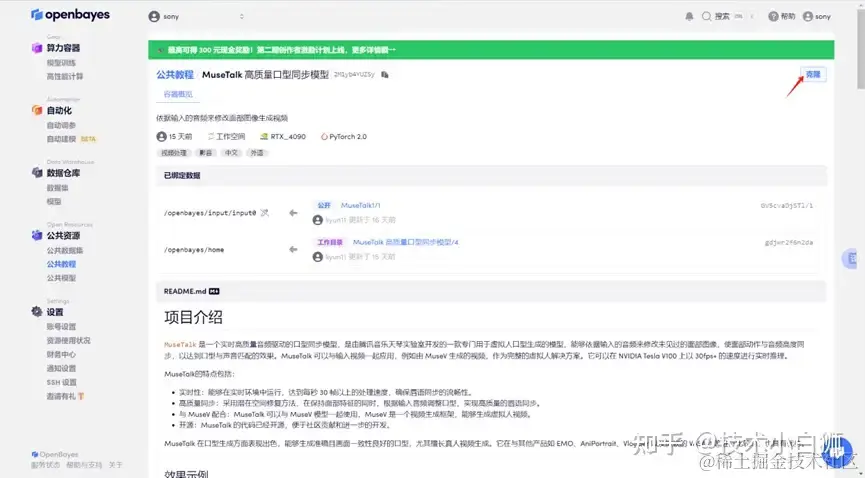Open the 算力容器 section icon
The height and width of the screenshot is (478, 865).
tap(37, 48)
